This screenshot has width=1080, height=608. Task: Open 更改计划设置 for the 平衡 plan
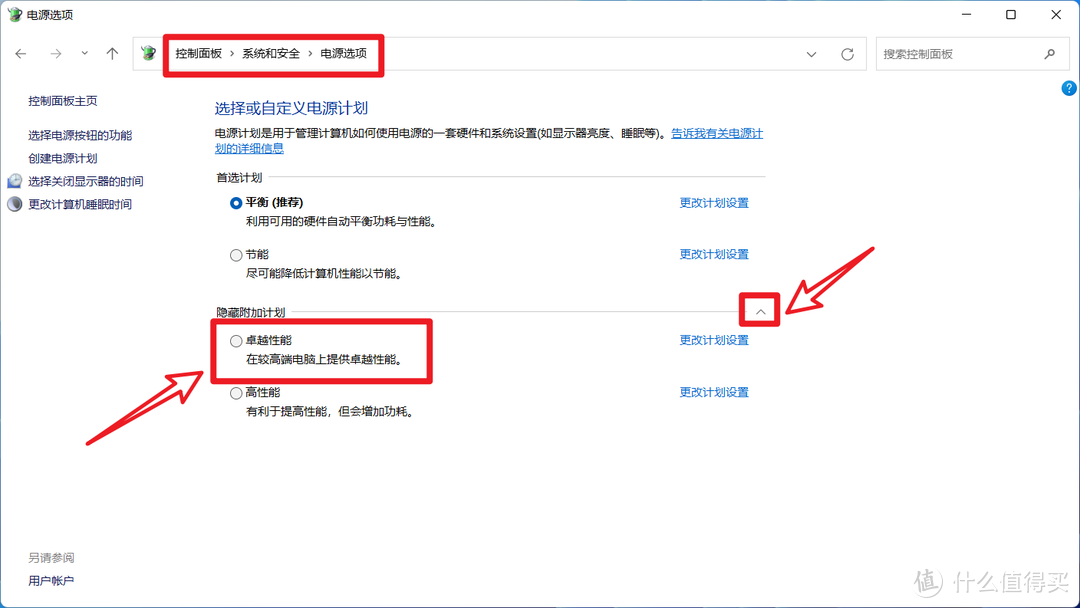point(714,201)
